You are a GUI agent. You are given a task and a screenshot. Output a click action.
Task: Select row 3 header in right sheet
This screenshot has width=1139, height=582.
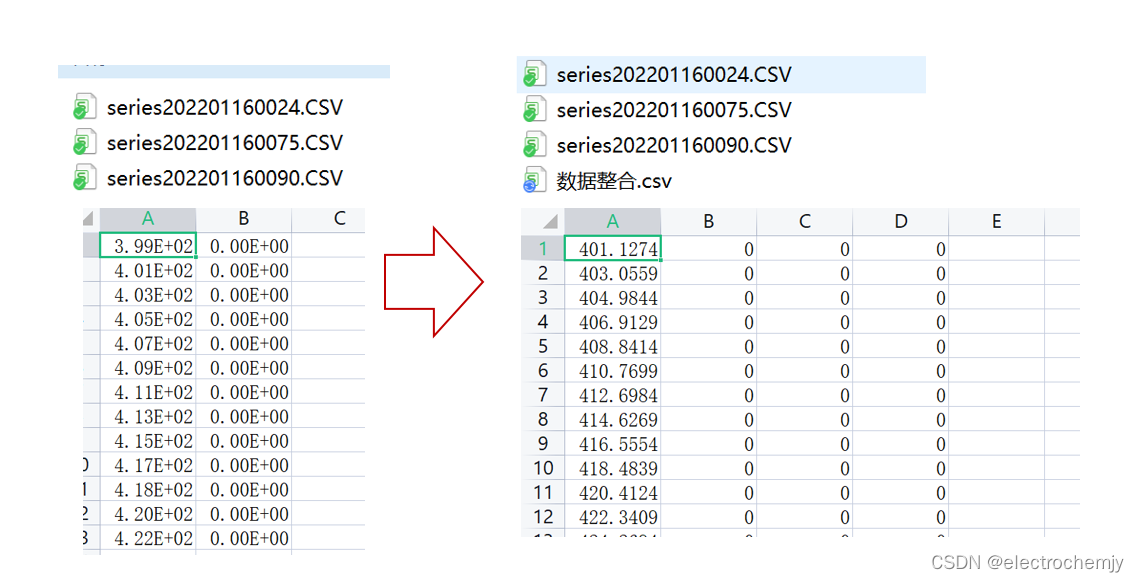(x=543, y=297)
